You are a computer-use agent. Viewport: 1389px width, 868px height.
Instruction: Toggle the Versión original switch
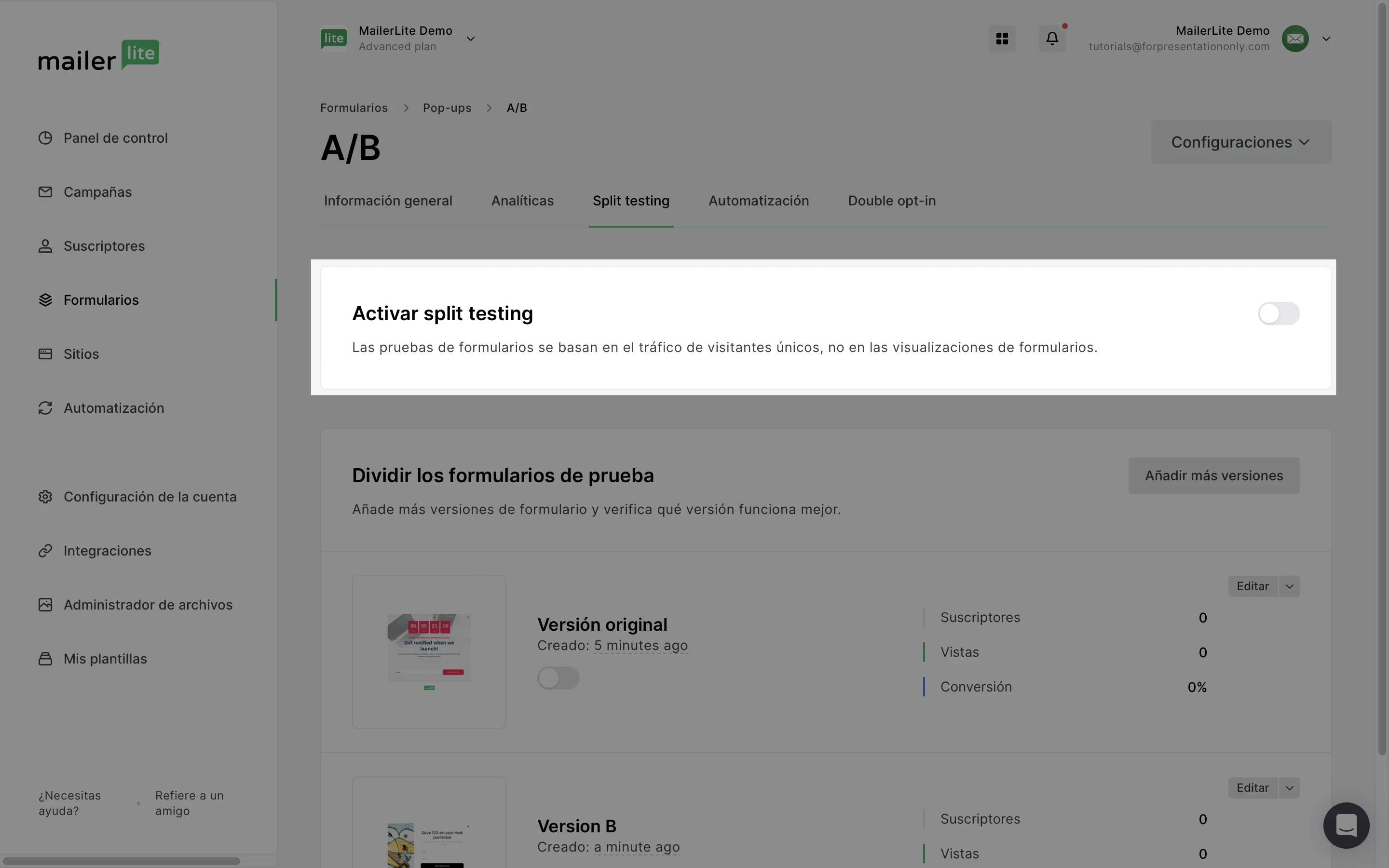pos(558,678)
